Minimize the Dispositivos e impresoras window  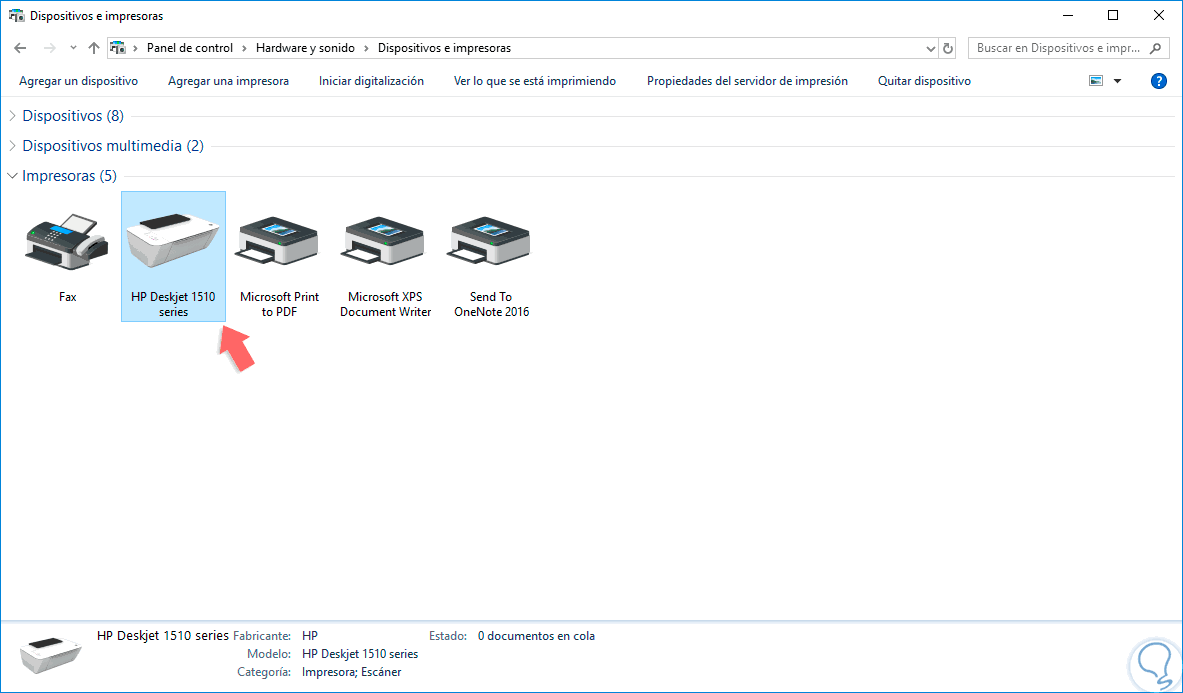(x=1068, y=15)
